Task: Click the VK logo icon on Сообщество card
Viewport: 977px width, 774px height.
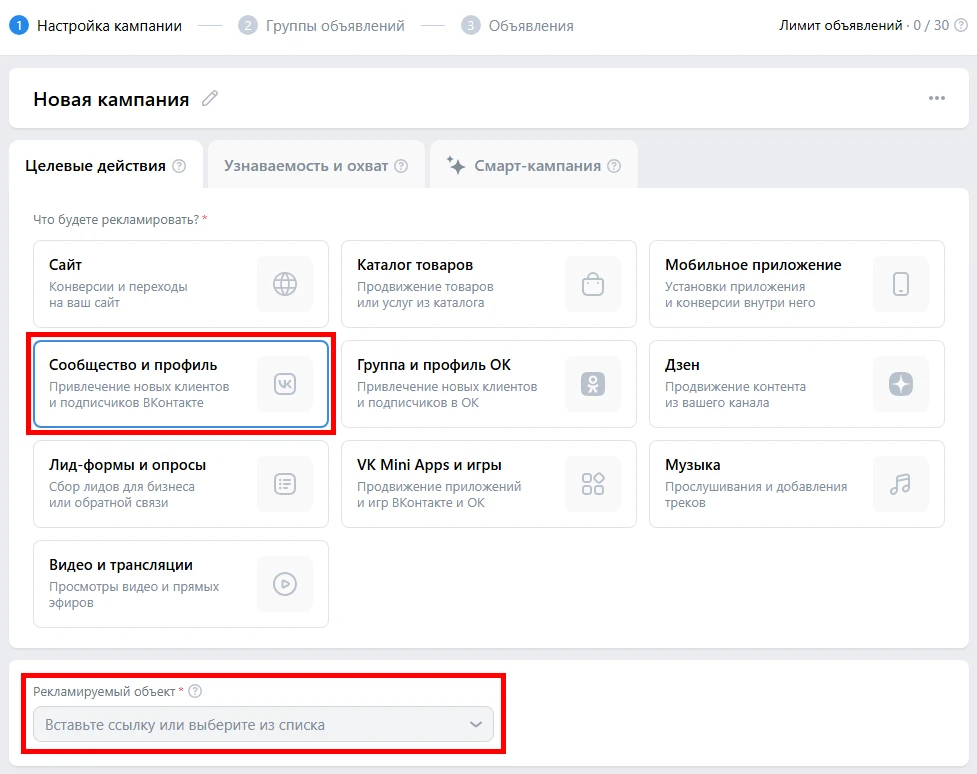Action: [x=285, y=384]
